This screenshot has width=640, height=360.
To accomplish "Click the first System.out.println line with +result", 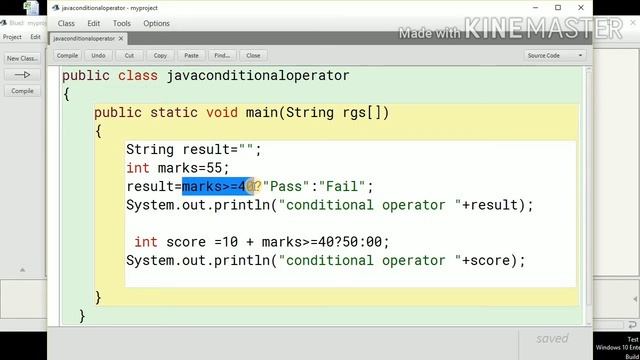I will 330,205.
